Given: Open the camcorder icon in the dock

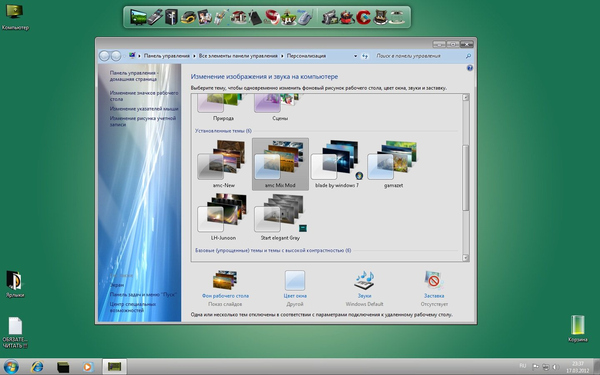Looking at the screenshot, I should (x=330, y=17).
